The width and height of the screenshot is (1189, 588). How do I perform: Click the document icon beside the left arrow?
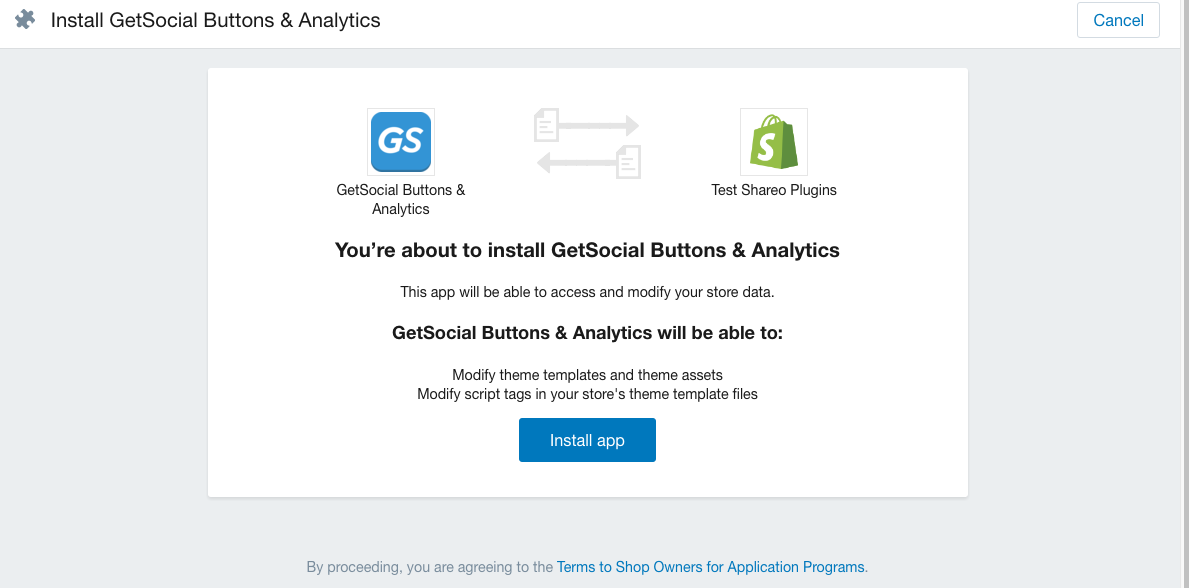click(x=629, y=162)
